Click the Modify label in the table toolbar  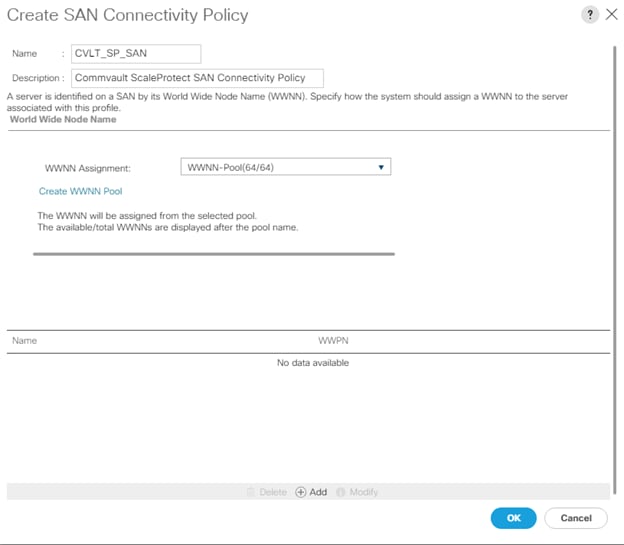(x=364, y=492)
